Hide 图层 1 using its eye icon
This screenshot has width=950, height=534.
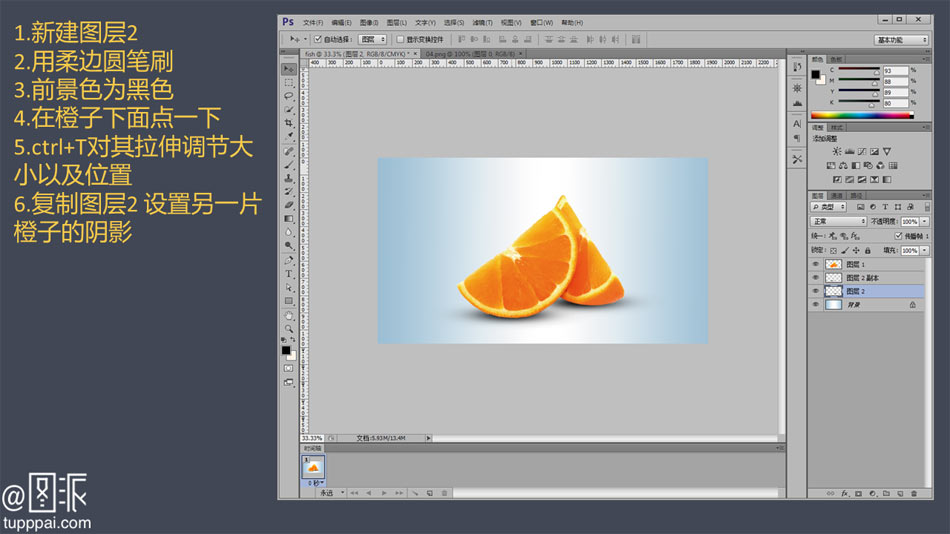(816, 264)
